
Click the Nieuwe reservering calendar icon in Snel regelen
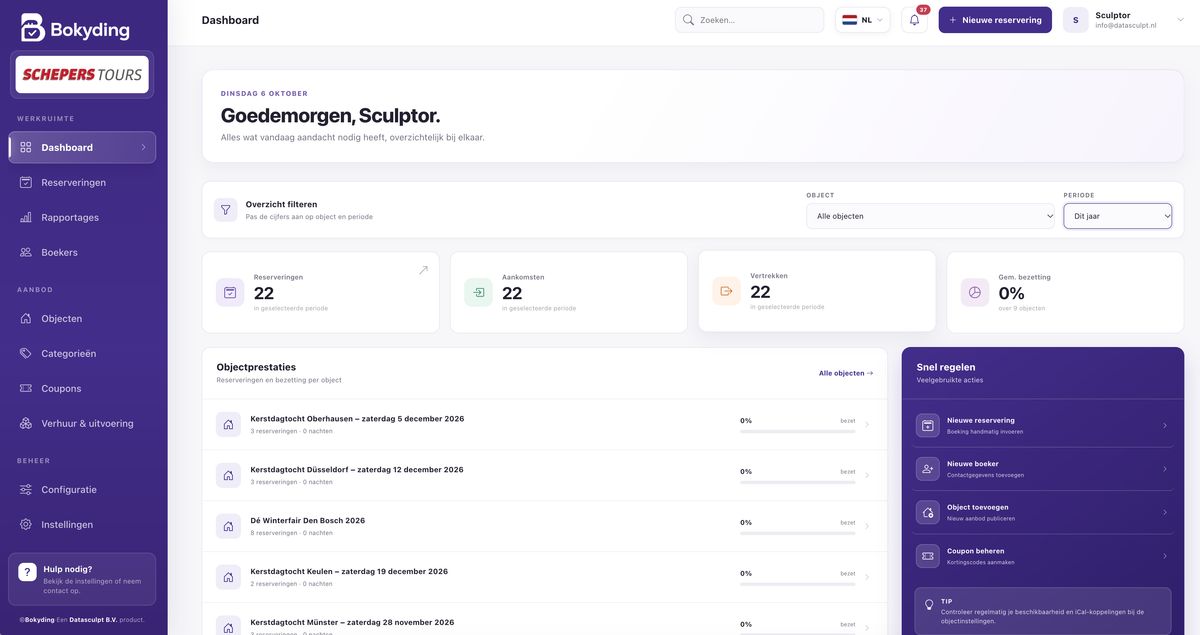pos(928,425)
